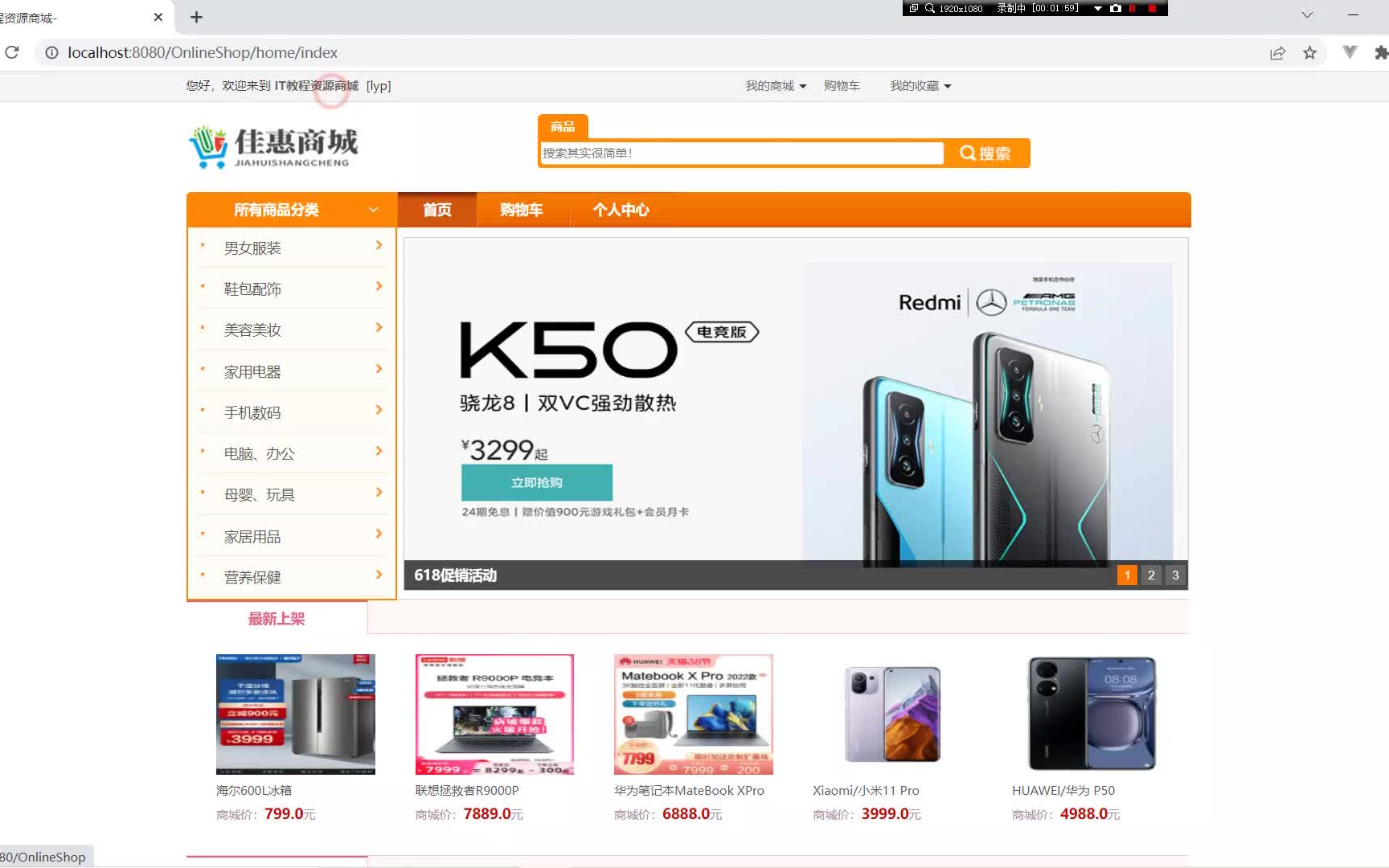Expand the 家用电器 category arrow
The width and height of the screenshot is (1389, 868).
click(x=379, y=369)
